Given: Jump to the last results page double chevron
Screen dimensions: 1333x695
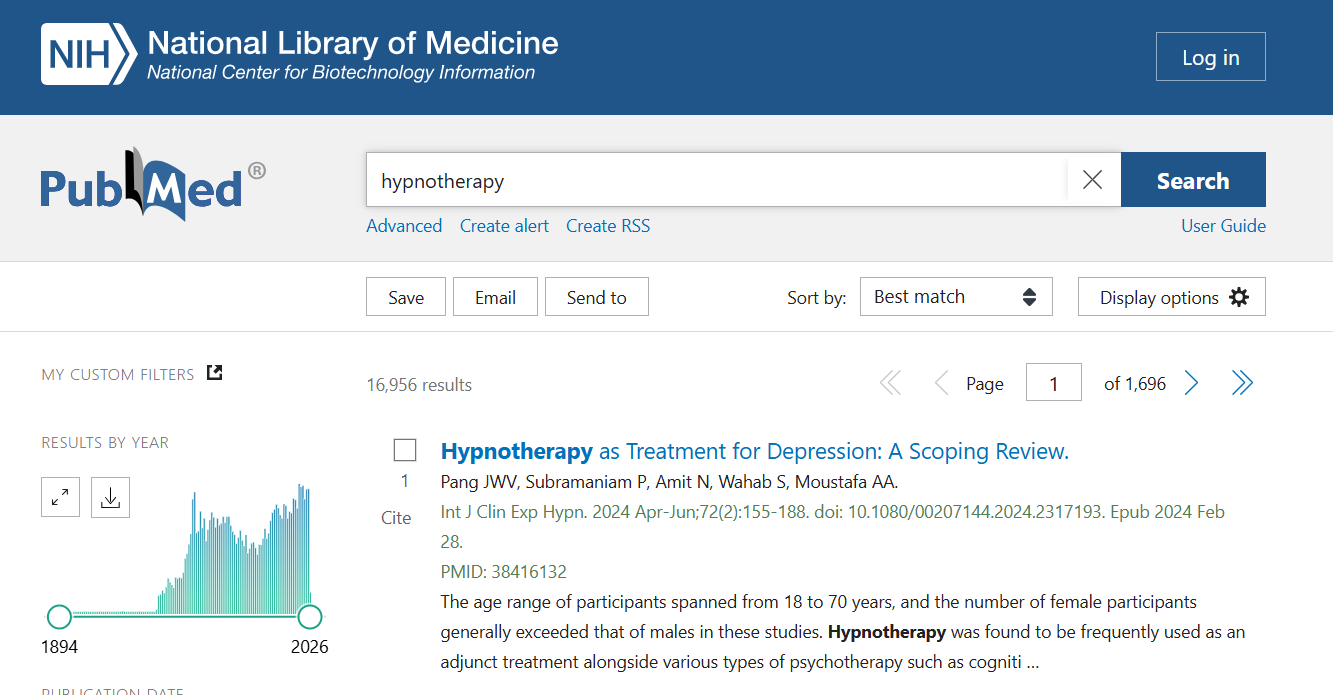Looking at the screenshot, I should pyautogui.click(x=1242, y=382).
